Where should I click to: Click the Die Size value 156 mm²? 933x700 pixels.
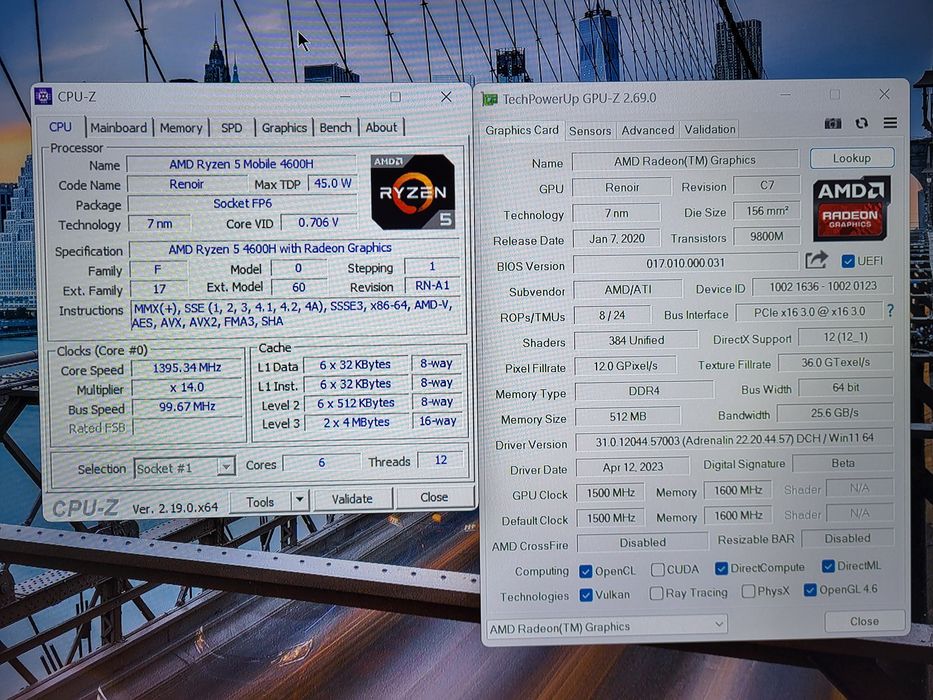(766, 211)
